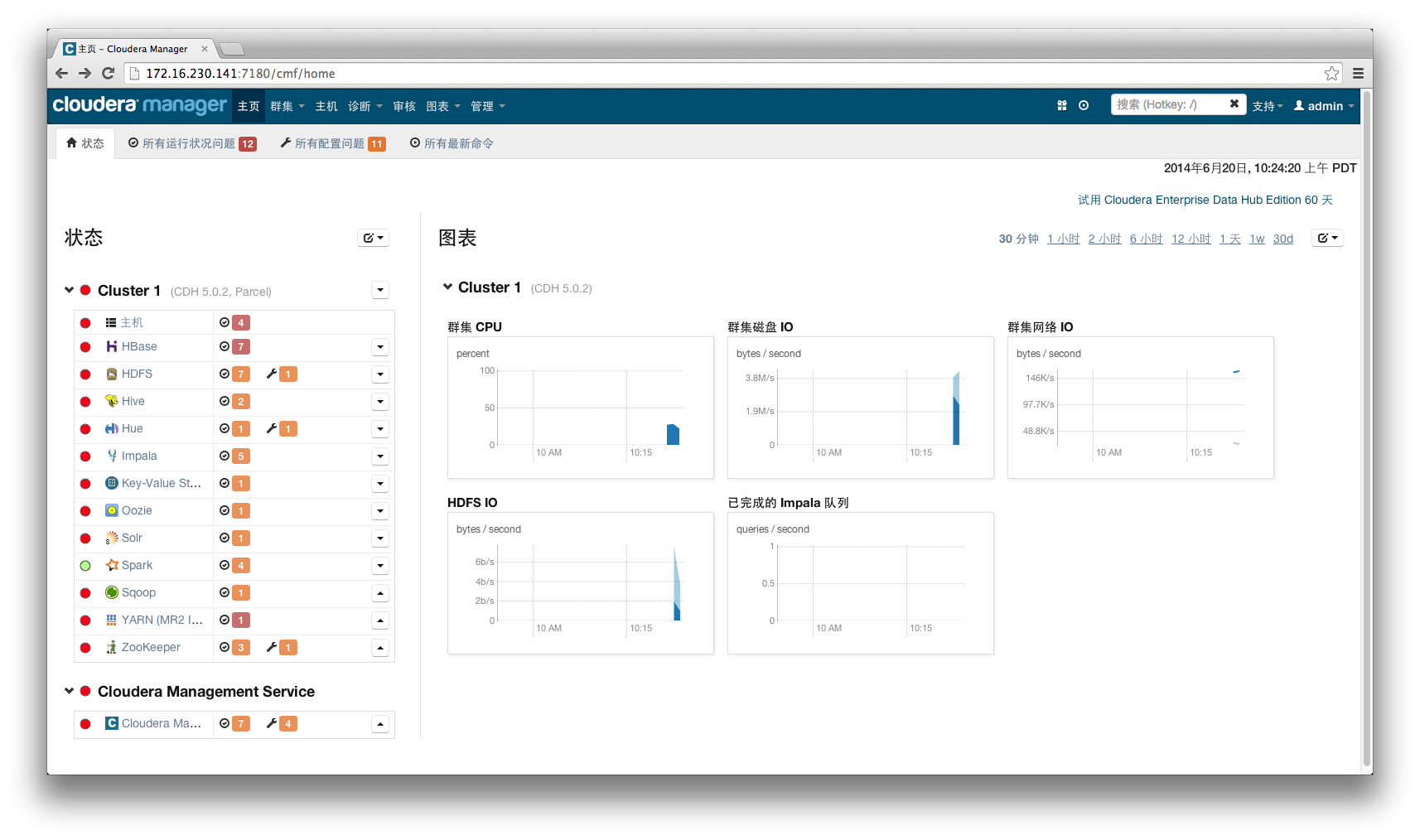
Task: Select the 状态 status tab
Action: point(85,143)
